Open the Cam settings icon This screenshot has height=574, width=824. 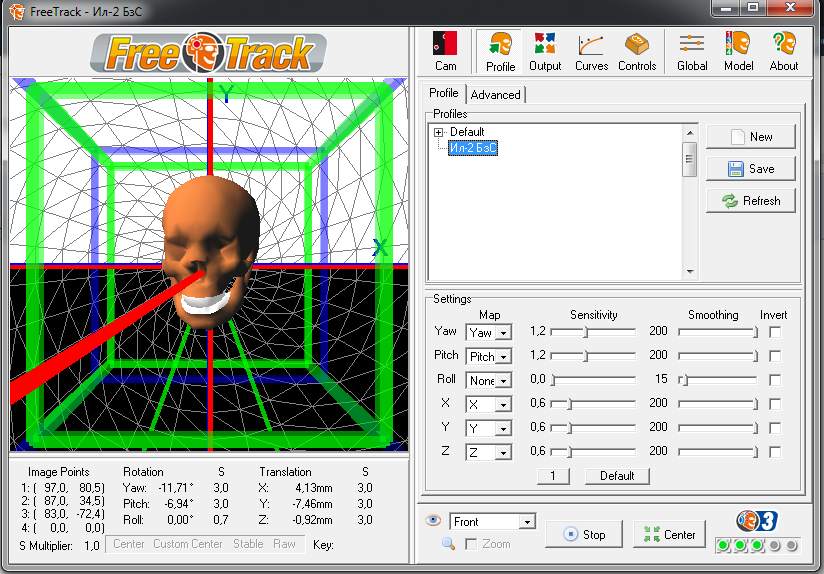445,50
